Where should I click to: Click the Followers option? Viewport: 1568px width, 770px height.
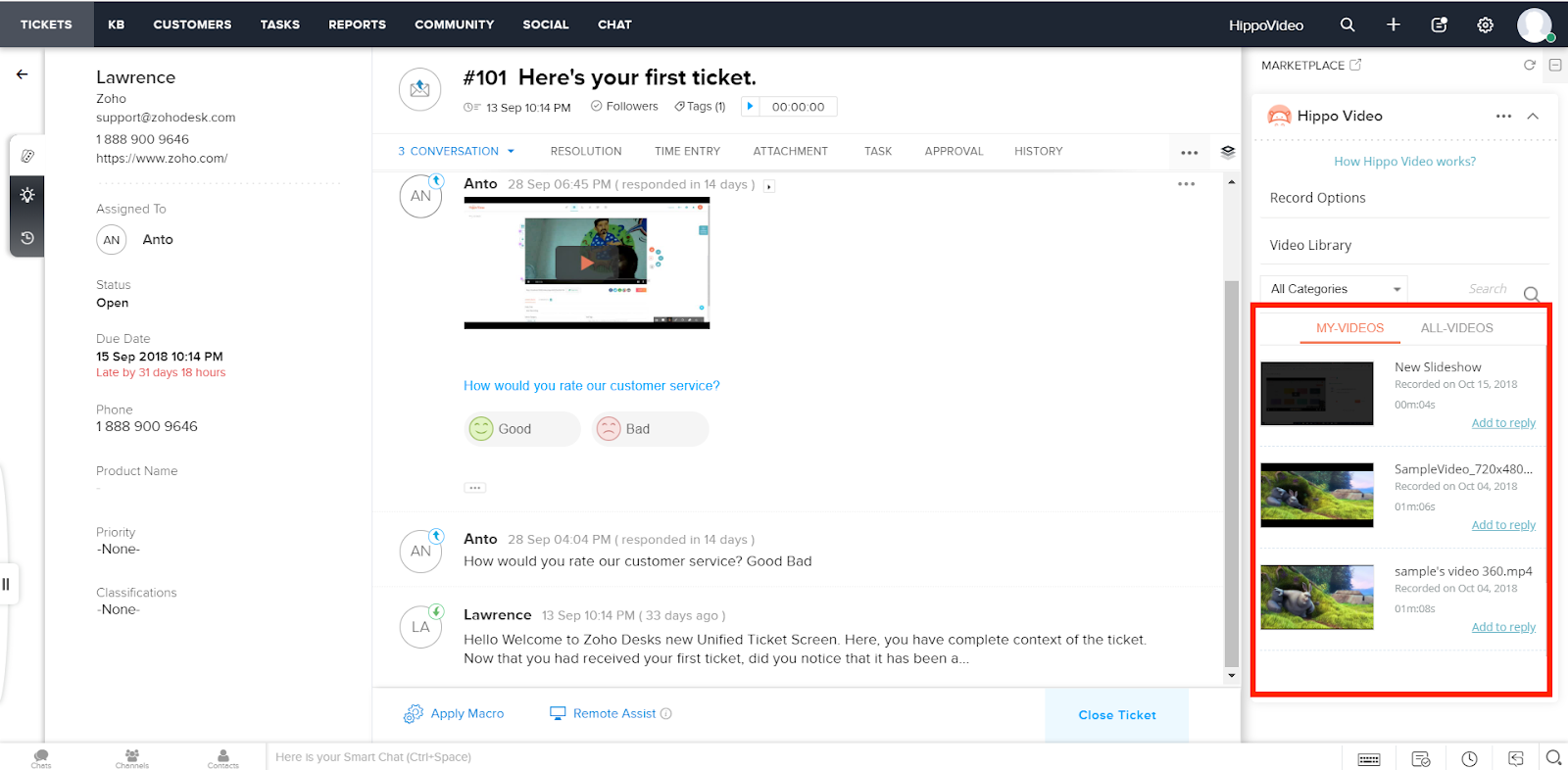624,106
